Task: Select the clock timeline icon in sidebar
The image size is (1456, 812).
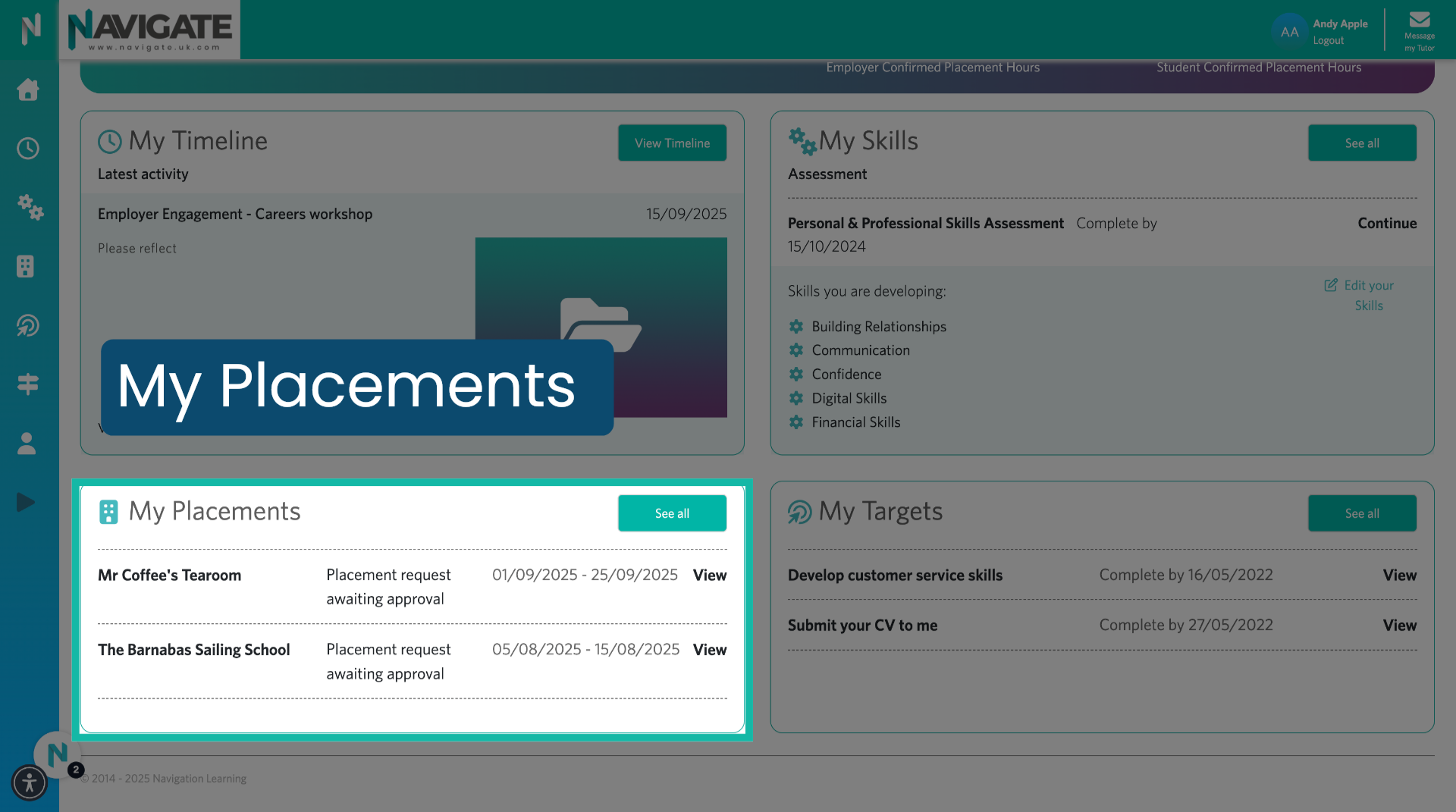Action: click(28, 149)
